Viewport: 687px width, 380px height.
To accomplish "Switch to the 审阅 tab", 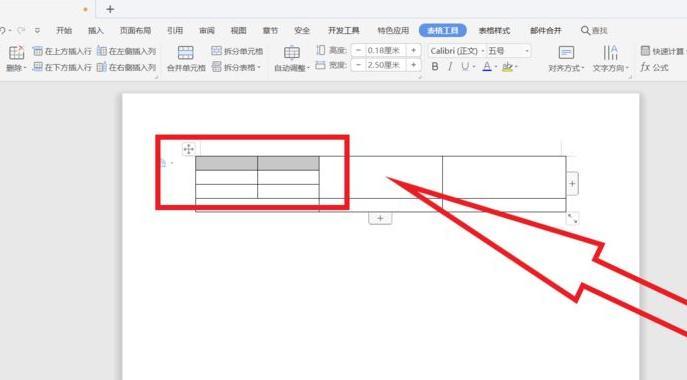I will [207, 30].
